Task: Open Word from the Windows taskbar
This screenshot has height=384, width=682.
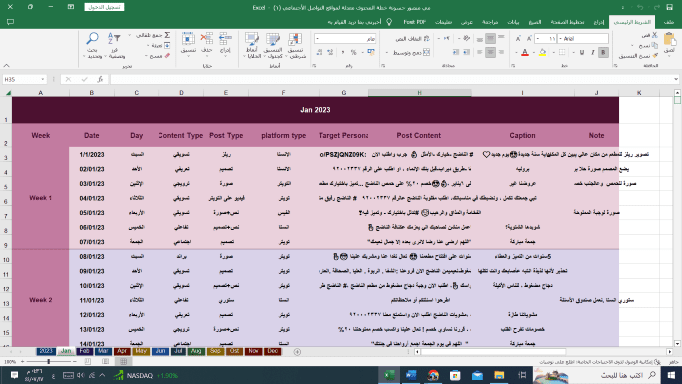Action: point(411,375)
